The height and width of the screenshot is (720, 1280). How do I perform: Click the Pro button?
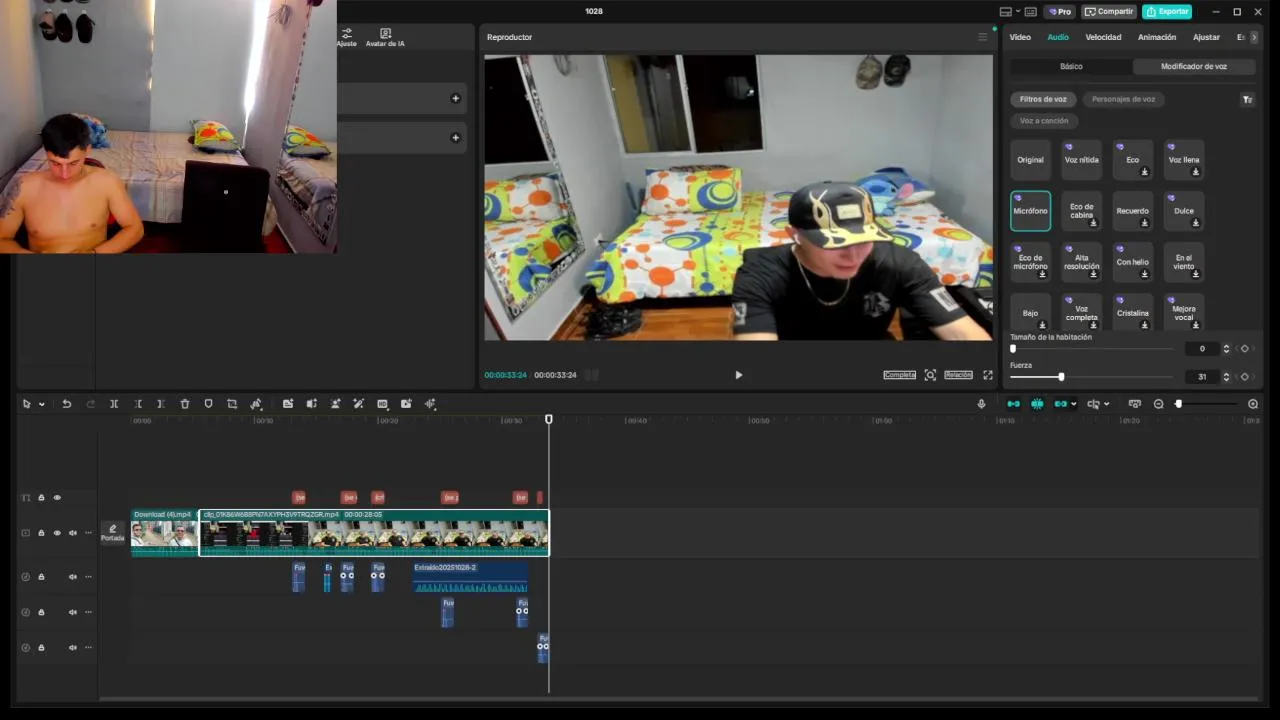pos(1060,12)
